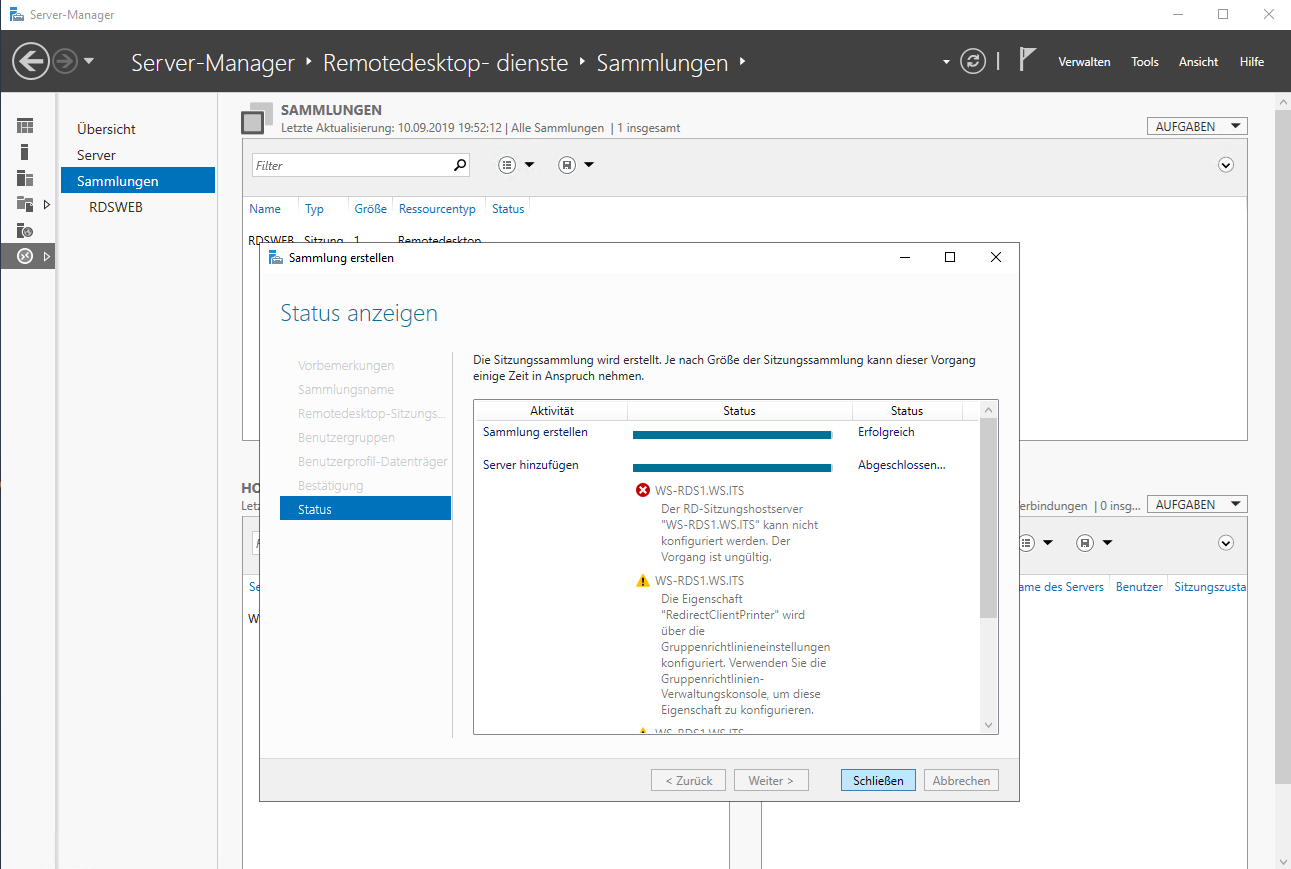Open the RDSWEB collection entry

click(x=116, y=207)
